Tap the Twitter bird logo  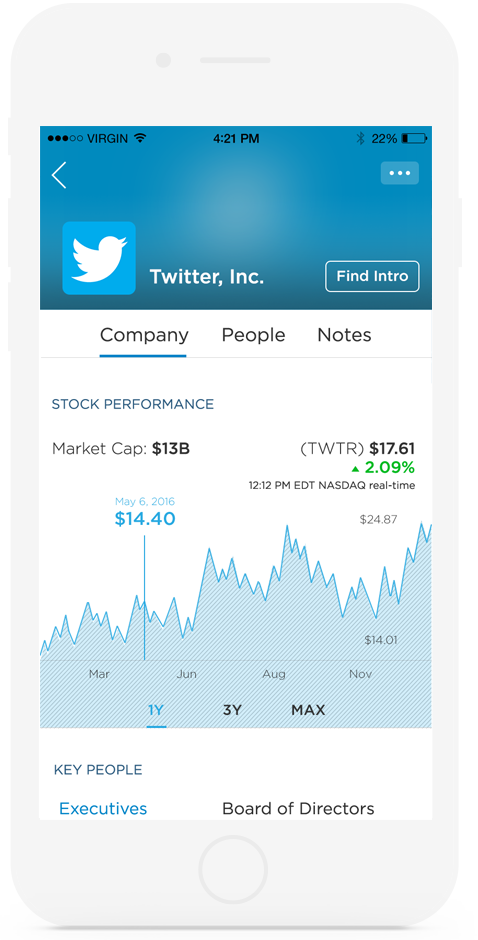click(x=99, y=258)
